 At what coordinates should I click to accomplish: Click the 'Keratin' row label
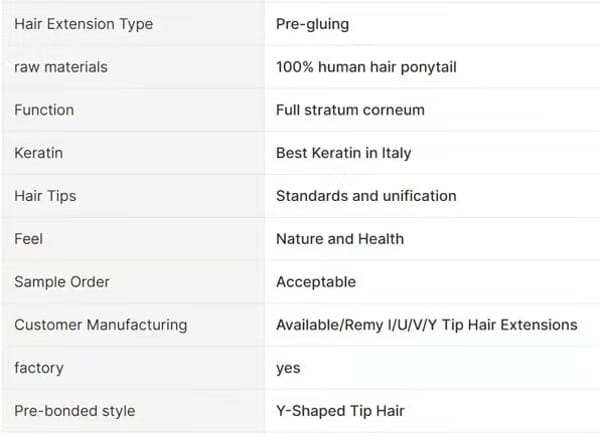coord(39,153)
